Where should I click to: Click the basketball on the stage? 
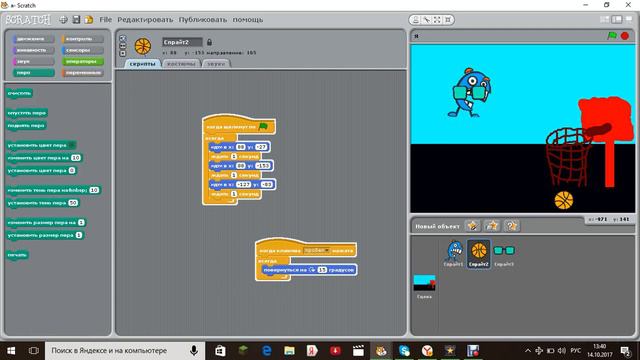point(564,200)
